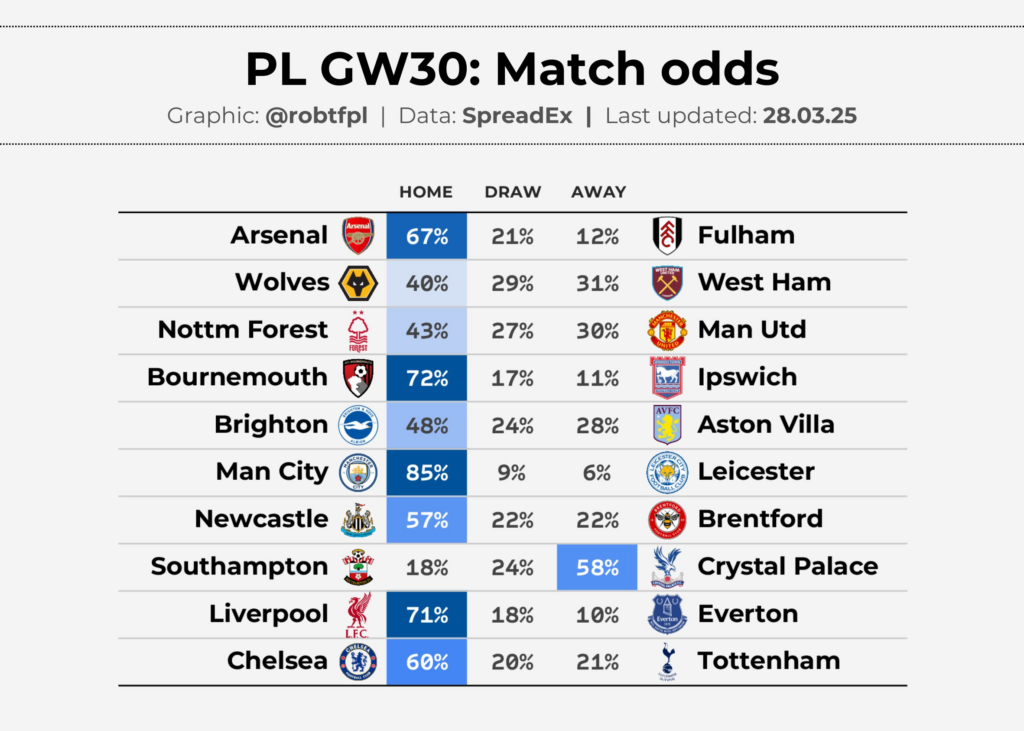Select the Liverpool L.F.C. crest
Screen dimensions: 1024x731
358,615
